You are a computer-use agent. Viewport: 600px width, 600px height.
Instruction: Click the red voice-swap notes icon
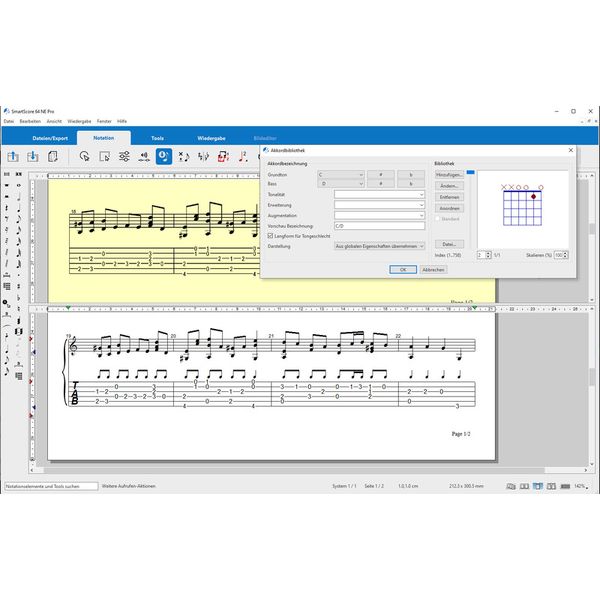tap(223, 156)
